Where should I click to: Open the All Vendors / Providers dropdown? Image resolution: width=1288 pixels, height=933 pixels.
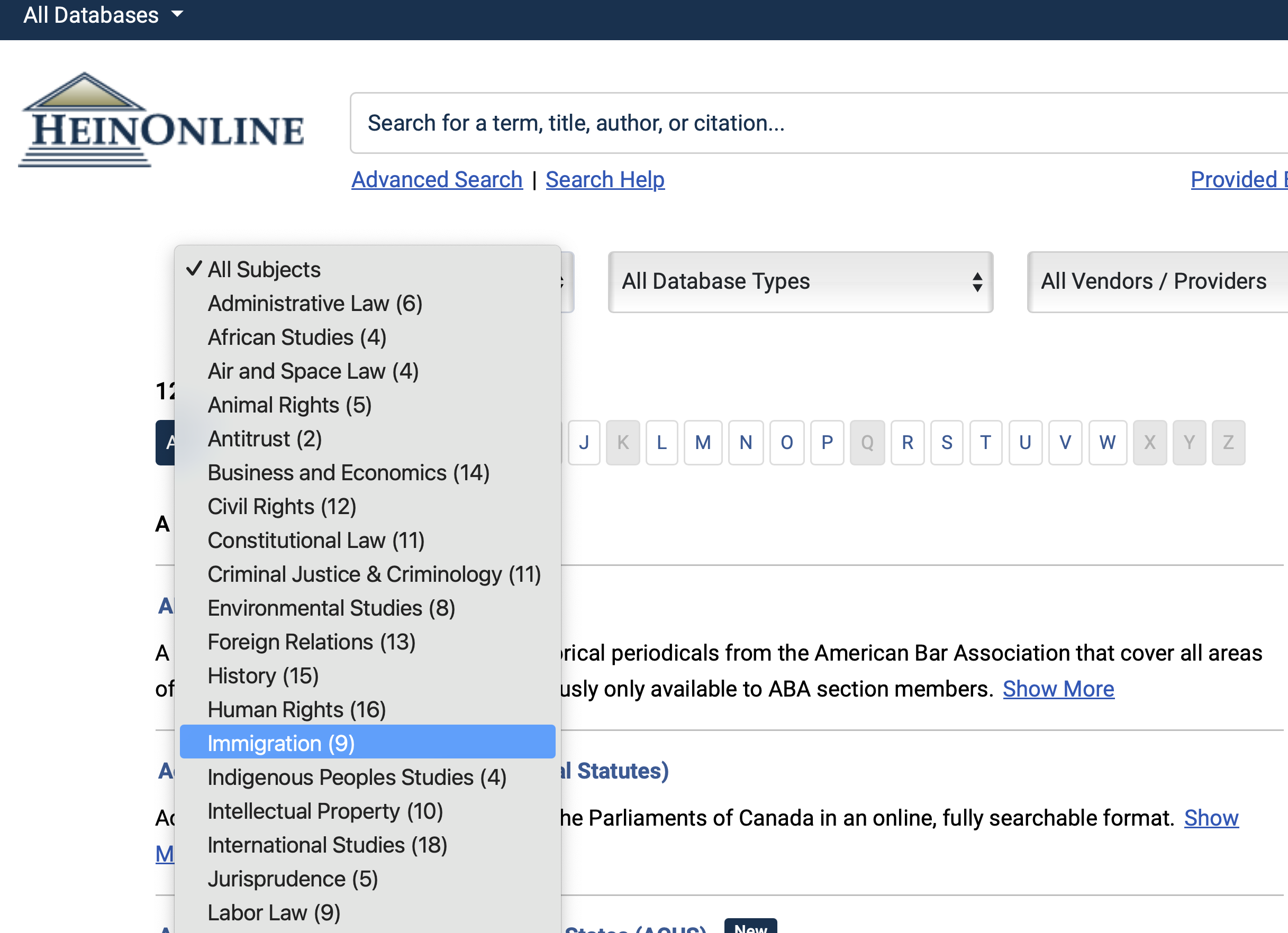click(x=1157, y=282)
